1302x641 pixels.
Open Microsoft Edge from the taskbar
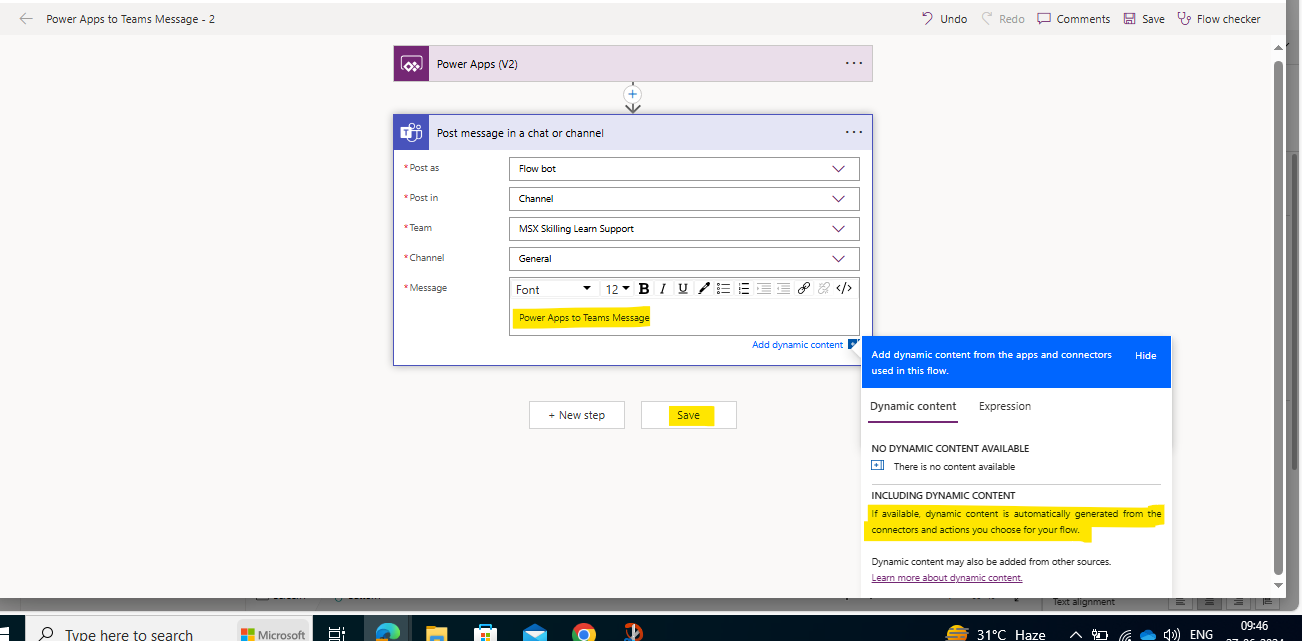388,633
